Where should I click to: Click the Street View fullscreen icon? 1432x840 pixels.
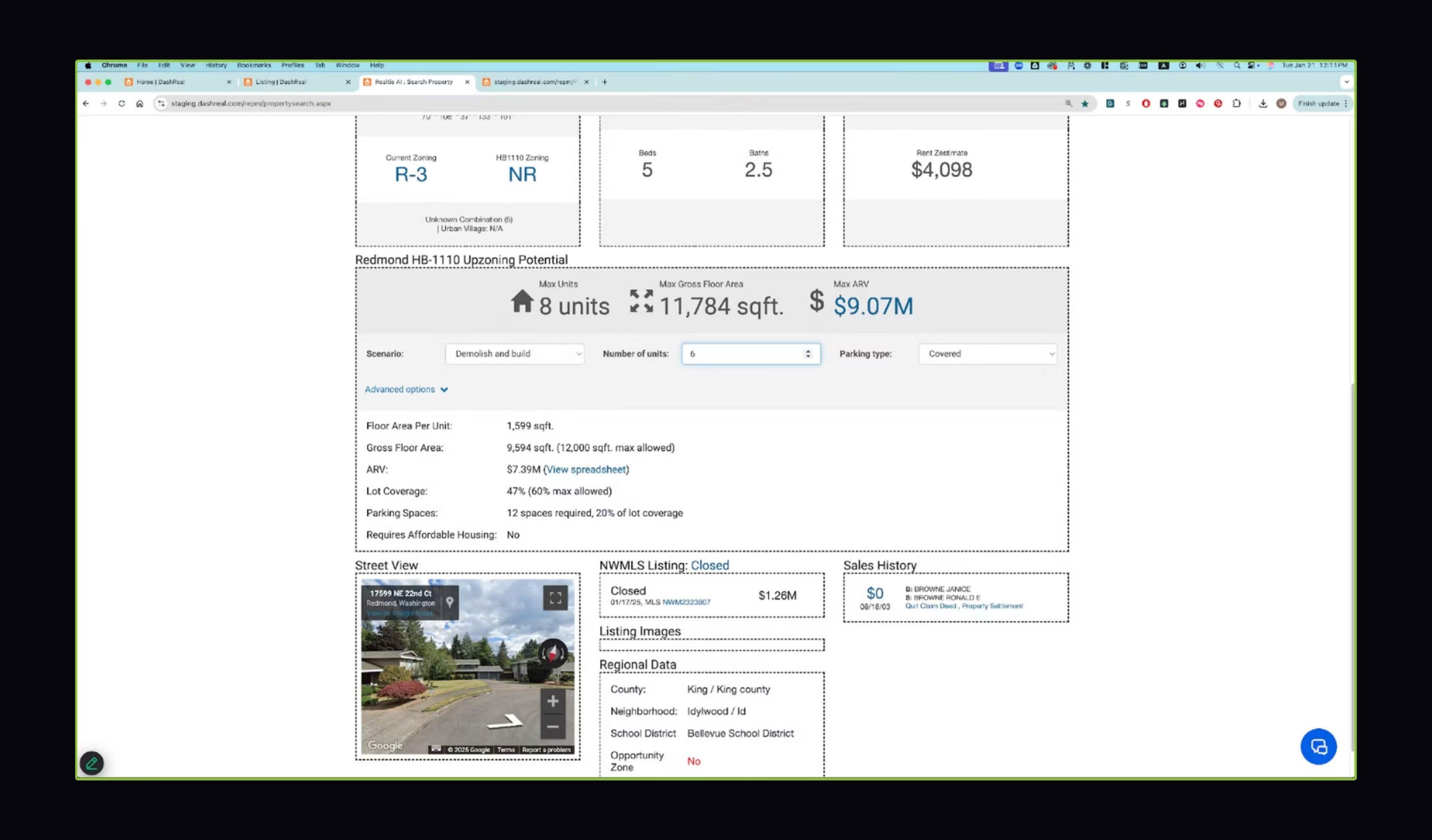coord(555,597)
